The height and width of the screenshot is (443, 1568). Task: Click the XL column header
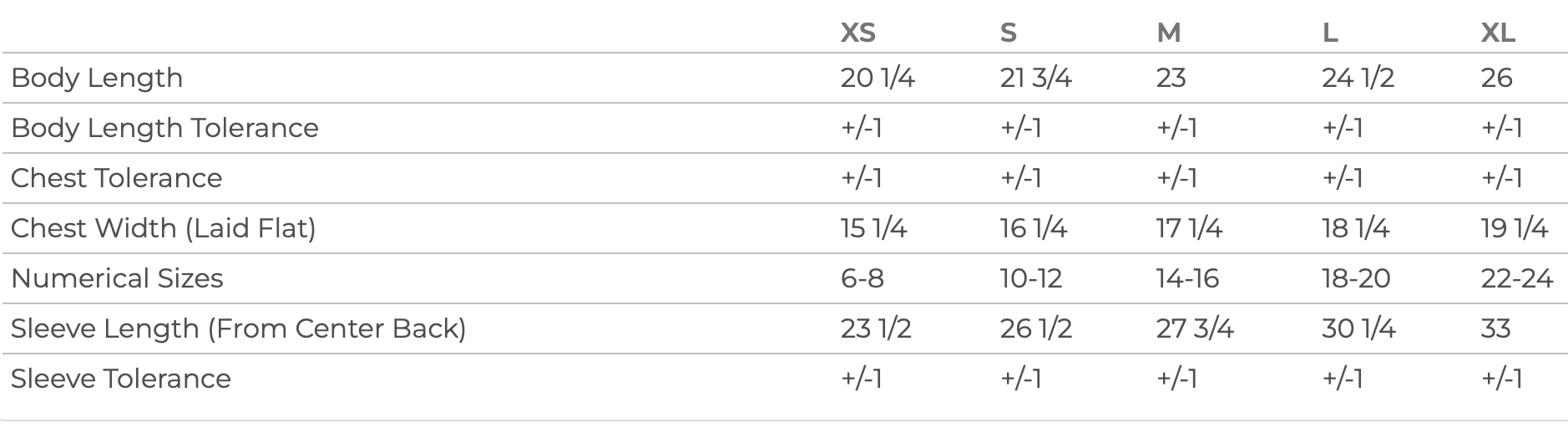1498,33
